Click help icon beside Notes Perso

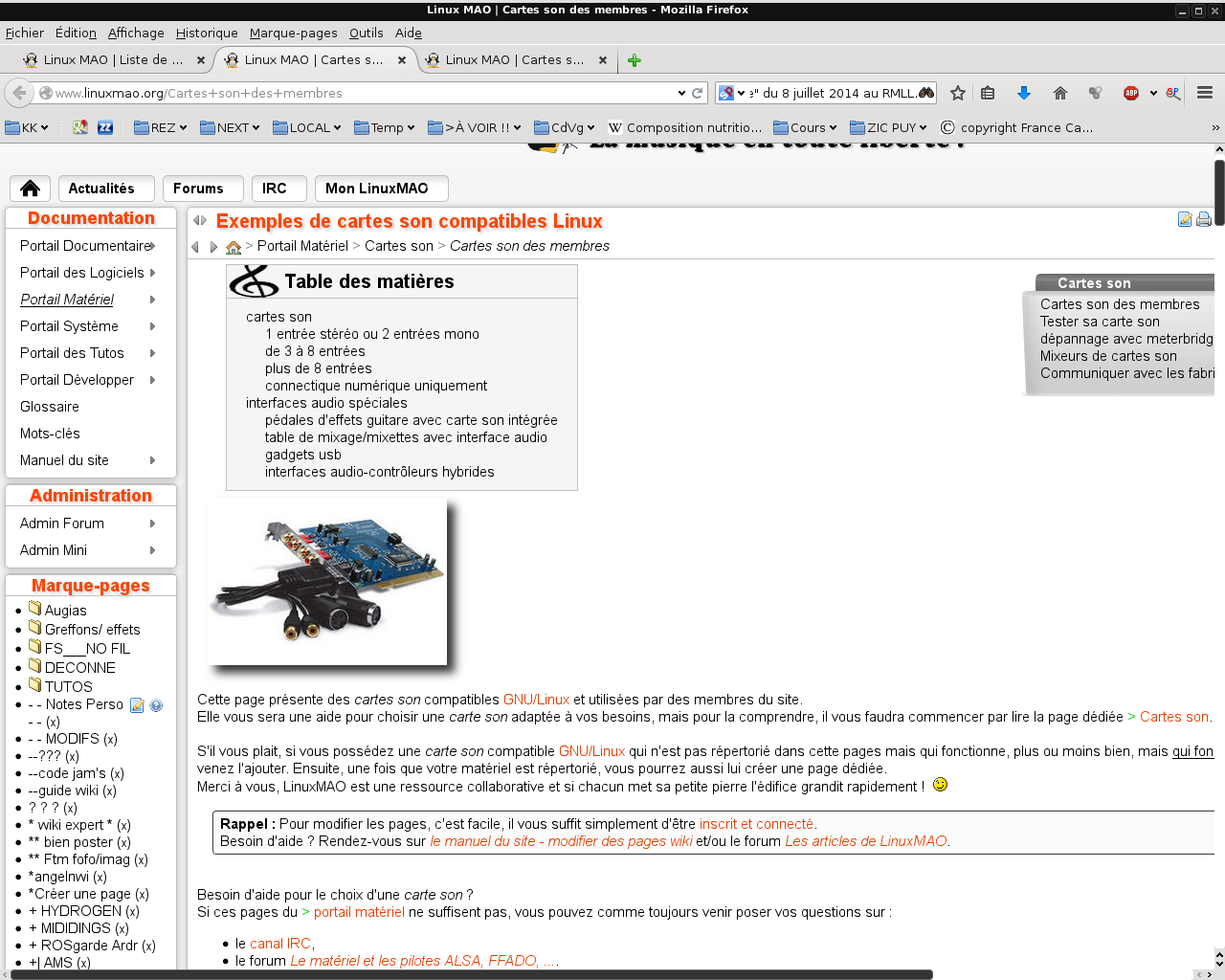click(x=156, y=705)
